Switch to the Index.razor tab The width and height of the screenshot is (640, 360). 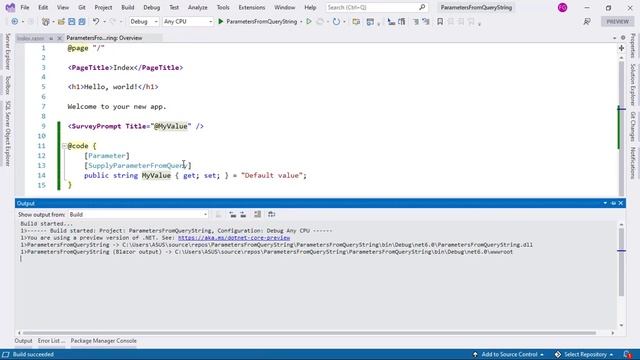point(31,38)
